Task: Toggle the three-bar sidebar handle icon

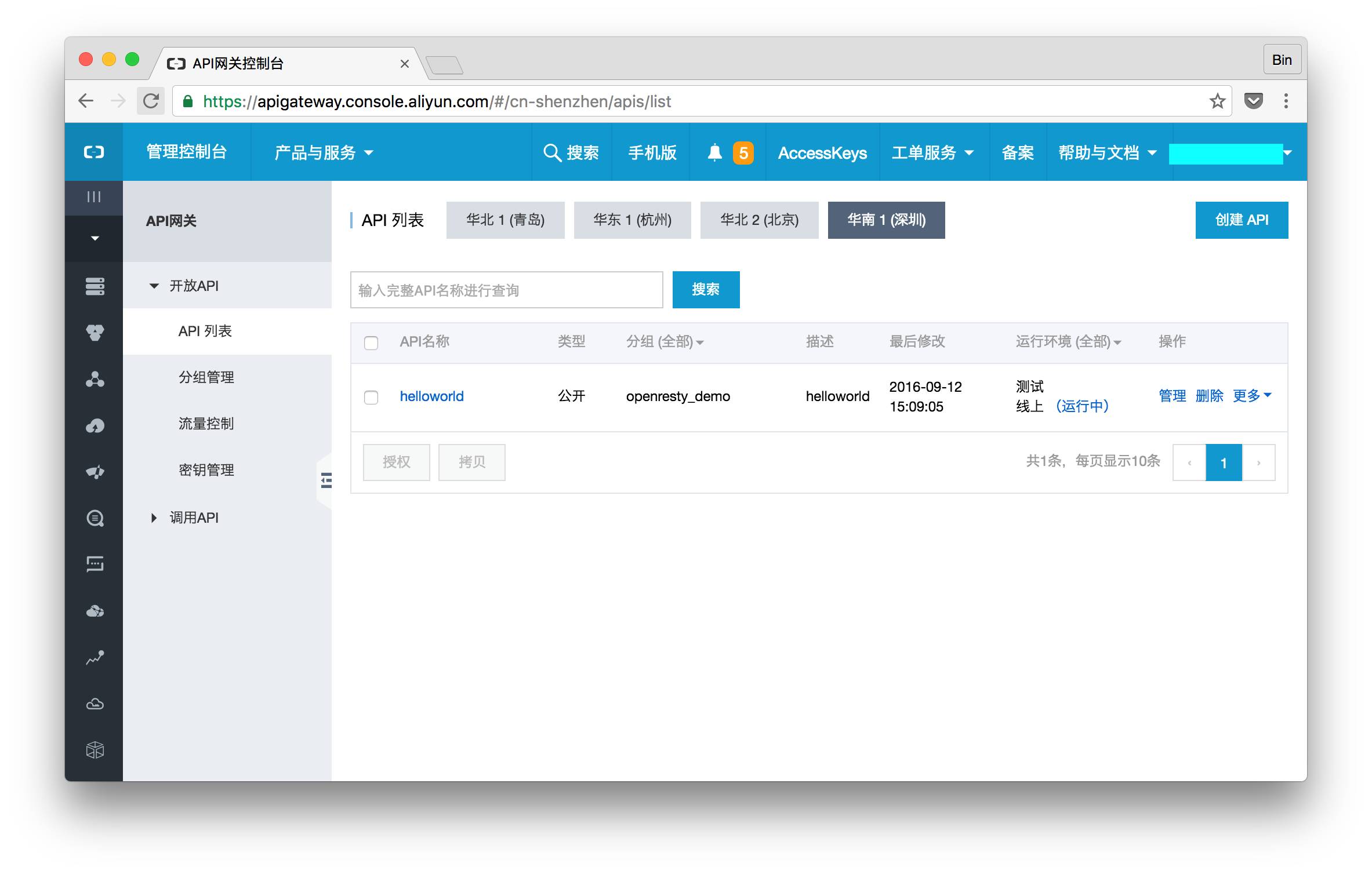Action: point(94,197)
